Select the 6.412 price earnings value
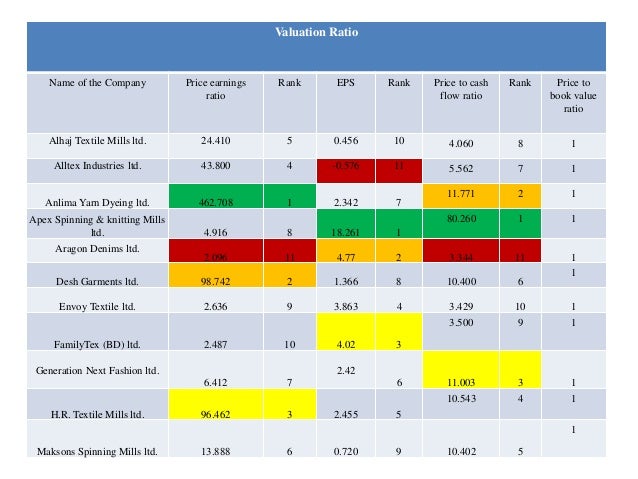638x479 pixels. tap(216, 383)
